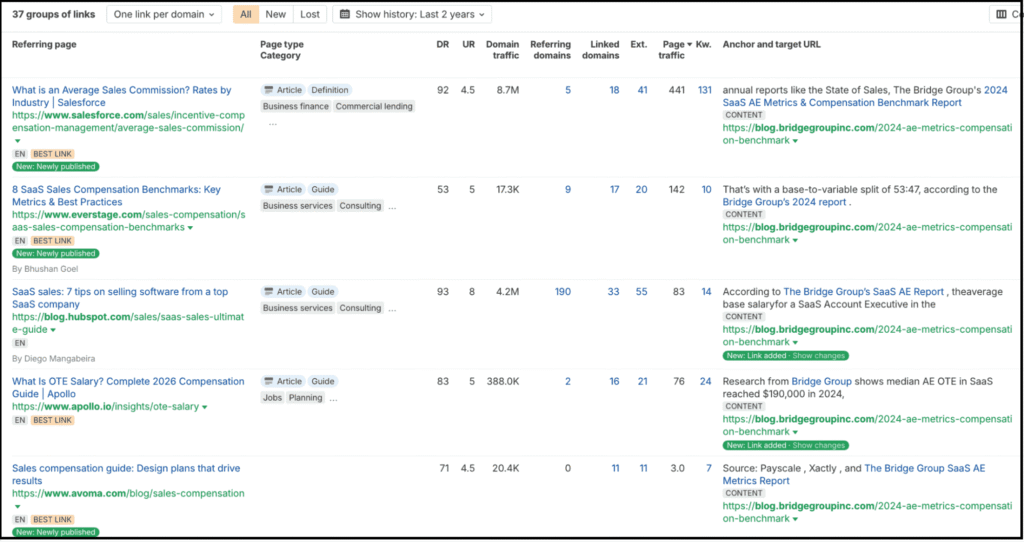The width and height of the screenshot is (1024, 542).
Task: Click the columns icon at top right
Action: tap(1001, 14)
